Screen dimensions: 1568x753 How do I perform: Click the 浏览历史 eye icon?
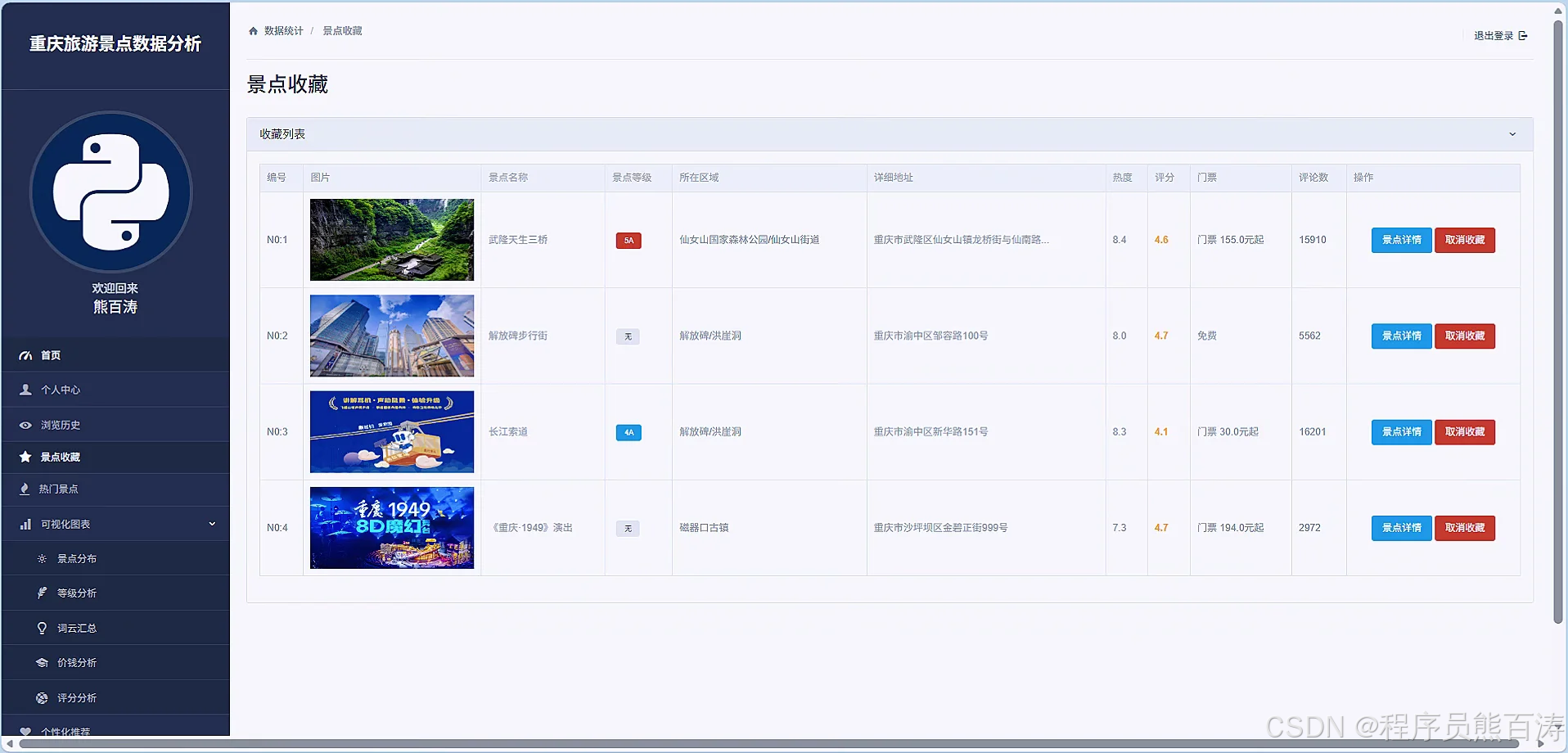[x=25, y=425]
